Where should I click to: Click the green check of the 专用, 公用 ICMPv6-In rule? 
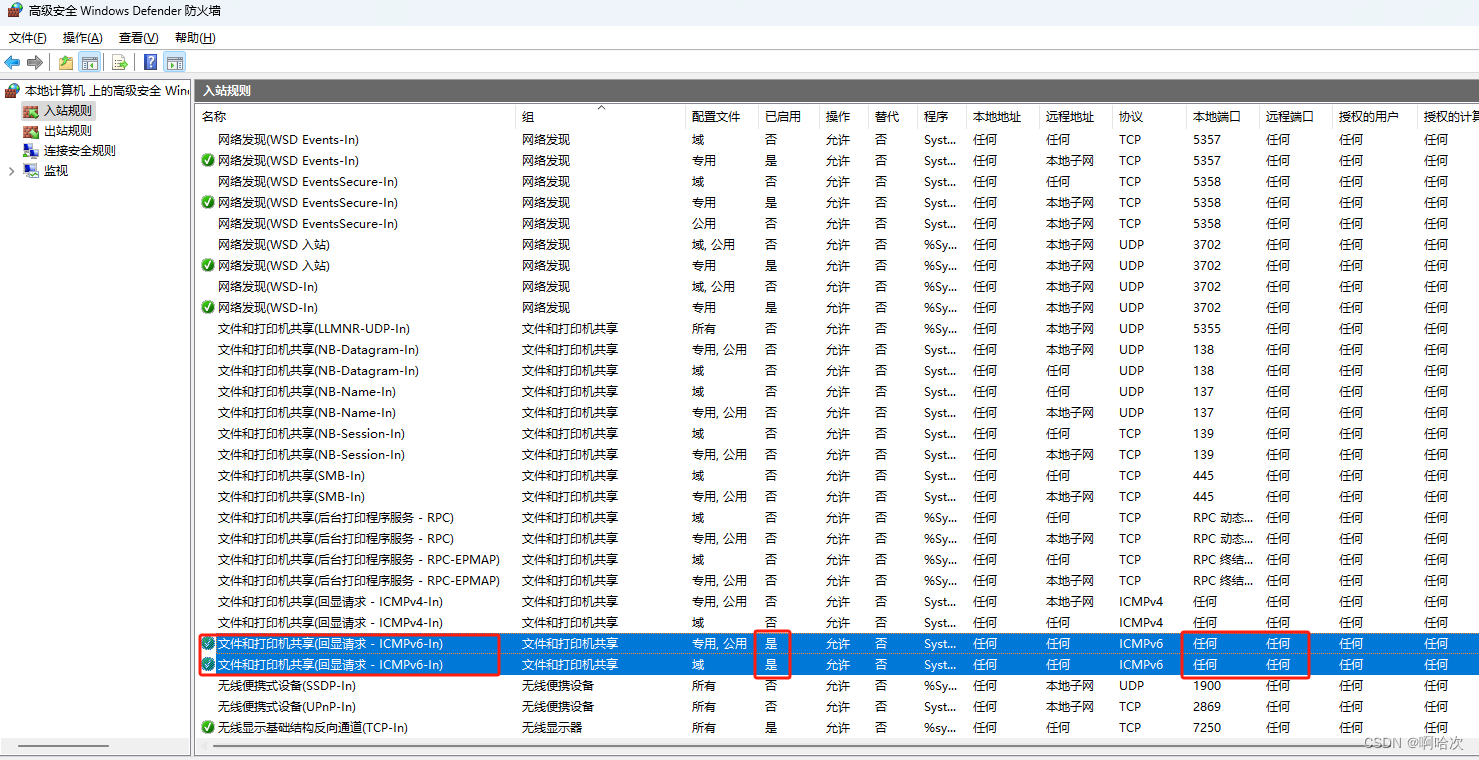[208, 643]
